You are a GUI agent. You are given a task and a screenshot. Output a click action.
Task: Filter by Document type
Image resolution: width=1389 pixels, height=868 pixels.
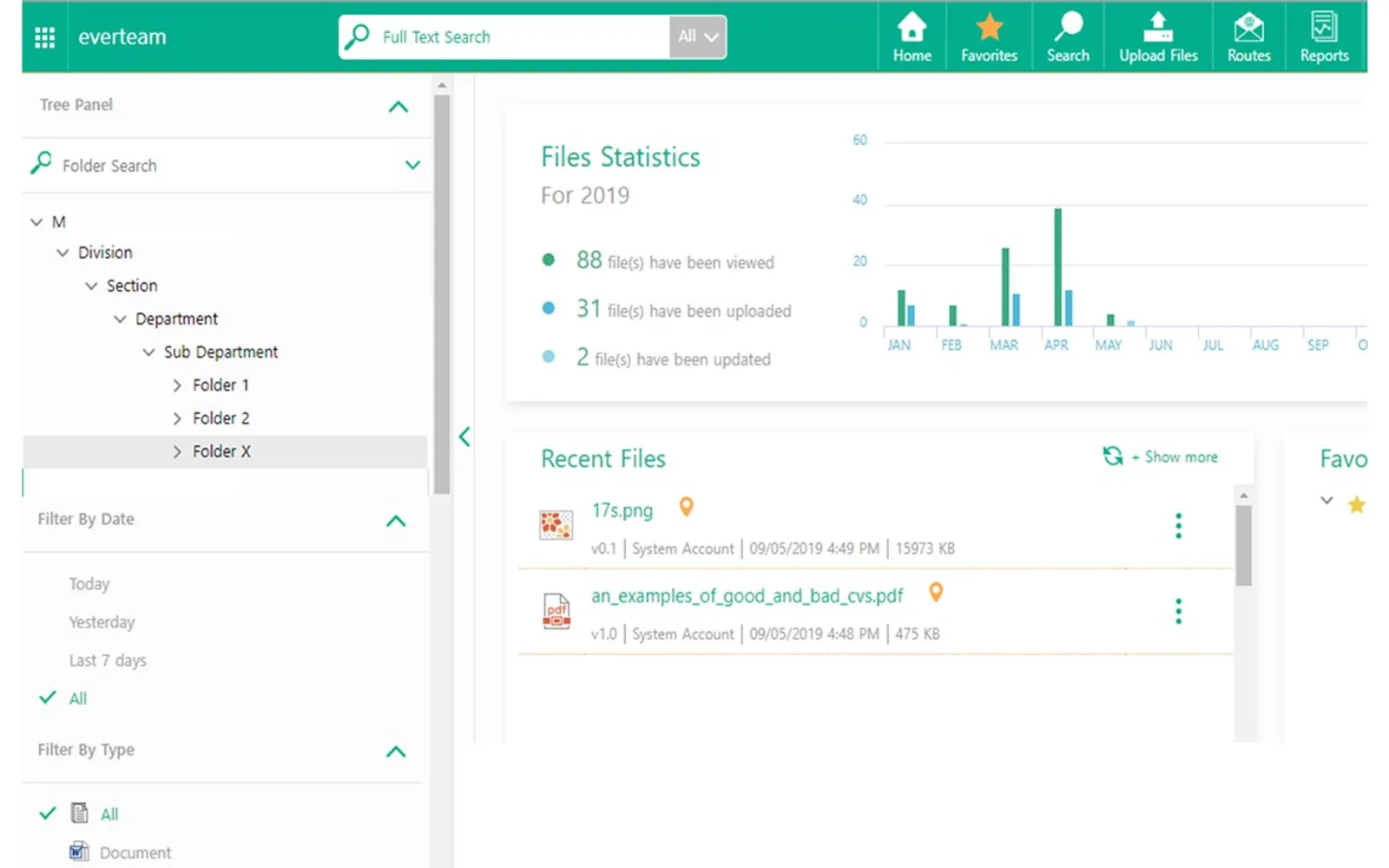pos(135,852)
